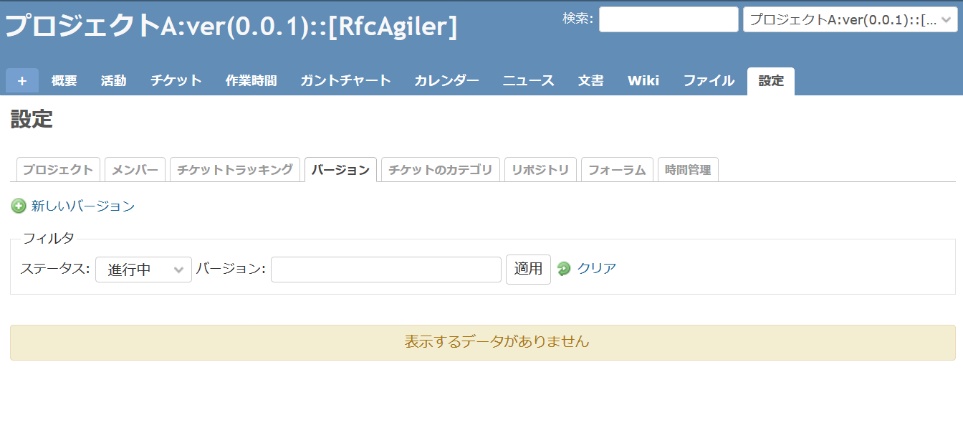The width and height of the screenshot is (963, 428).
Task: Click the プロジェクトA:ver(0.0.1)::[RfcAgiler] project title
Action: click(231, 26)
